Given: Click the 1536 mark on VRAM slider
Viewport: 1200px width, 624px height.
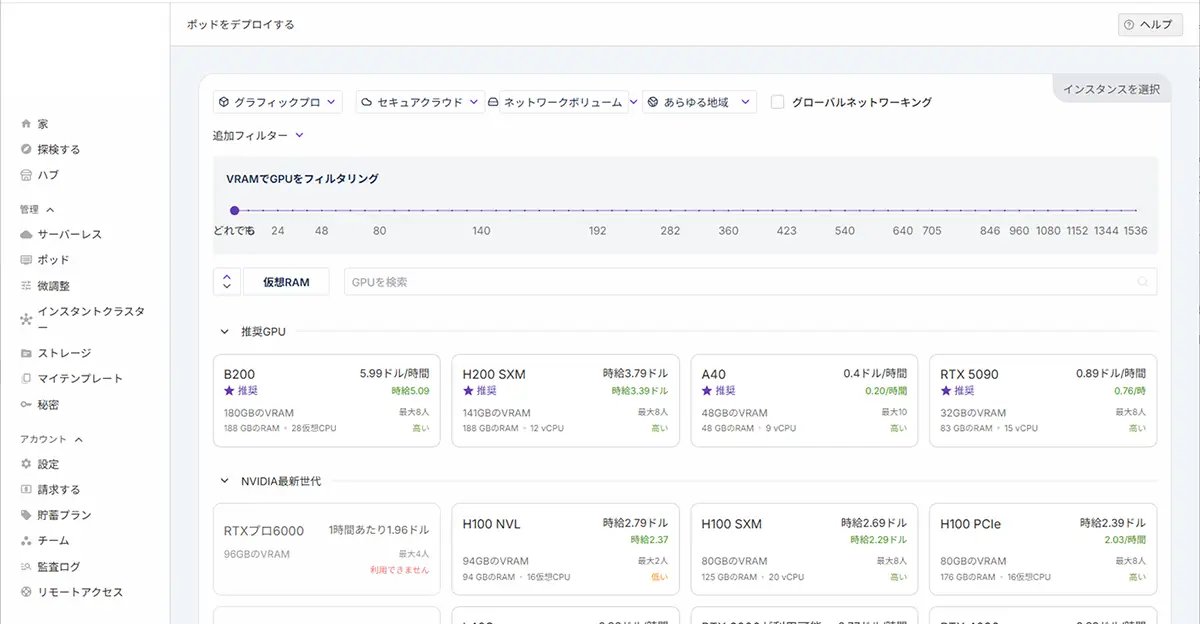Looking at the screenshot, I should (x=1134, y=231).
